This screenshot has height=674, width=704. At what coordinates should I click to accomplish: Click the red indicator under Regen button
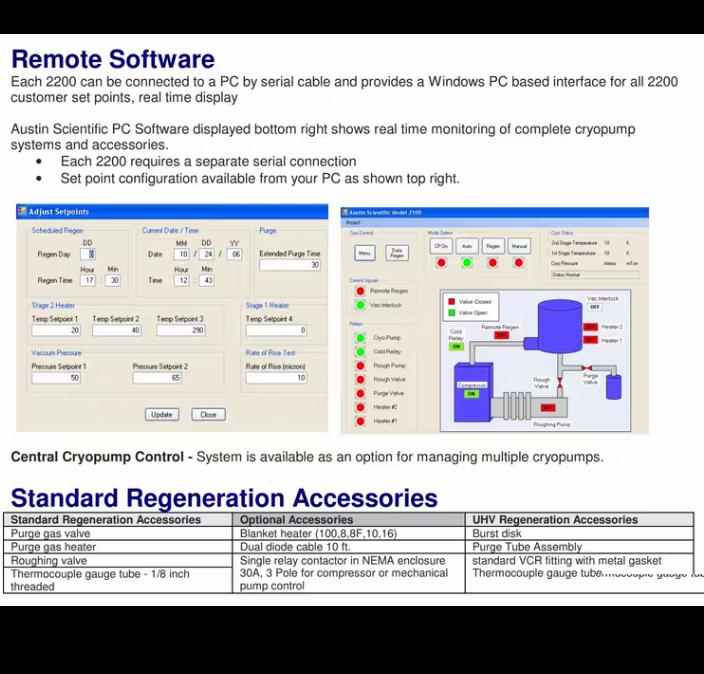pyautogui.click(x=493, y=263)
